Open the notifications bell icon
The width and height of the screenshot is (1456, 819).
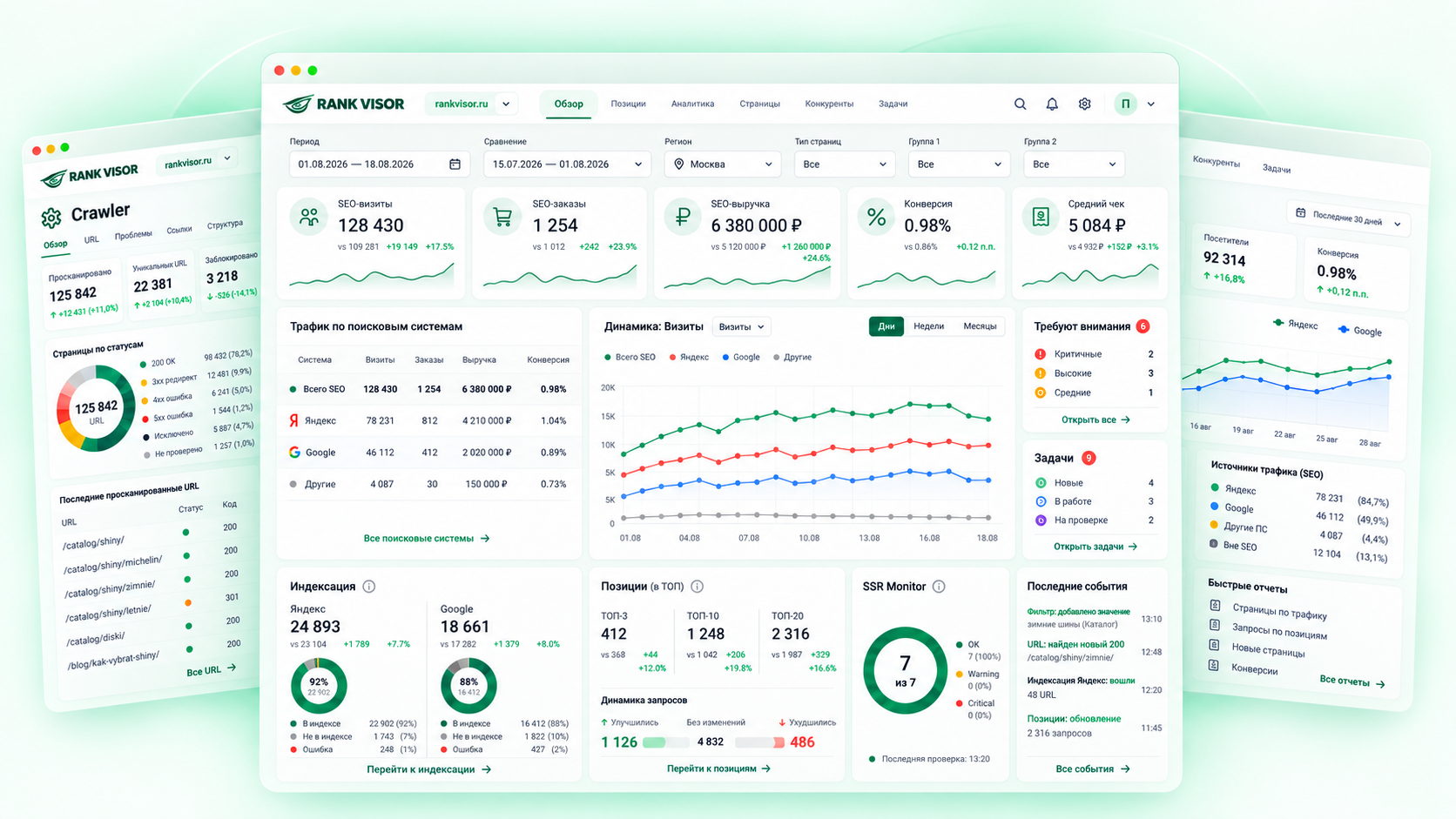pyautogui.click(x=1052, y=104)
